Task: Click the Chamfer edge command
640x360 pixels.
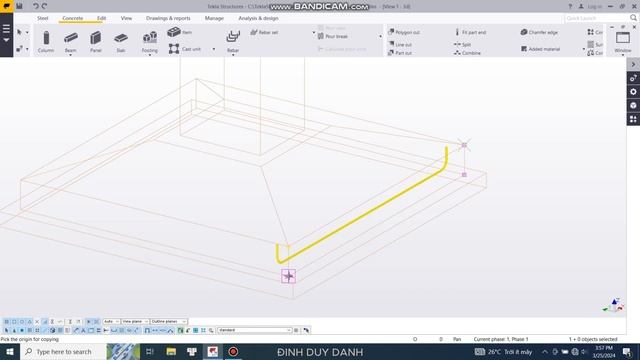Action: (x=539, y=32)
